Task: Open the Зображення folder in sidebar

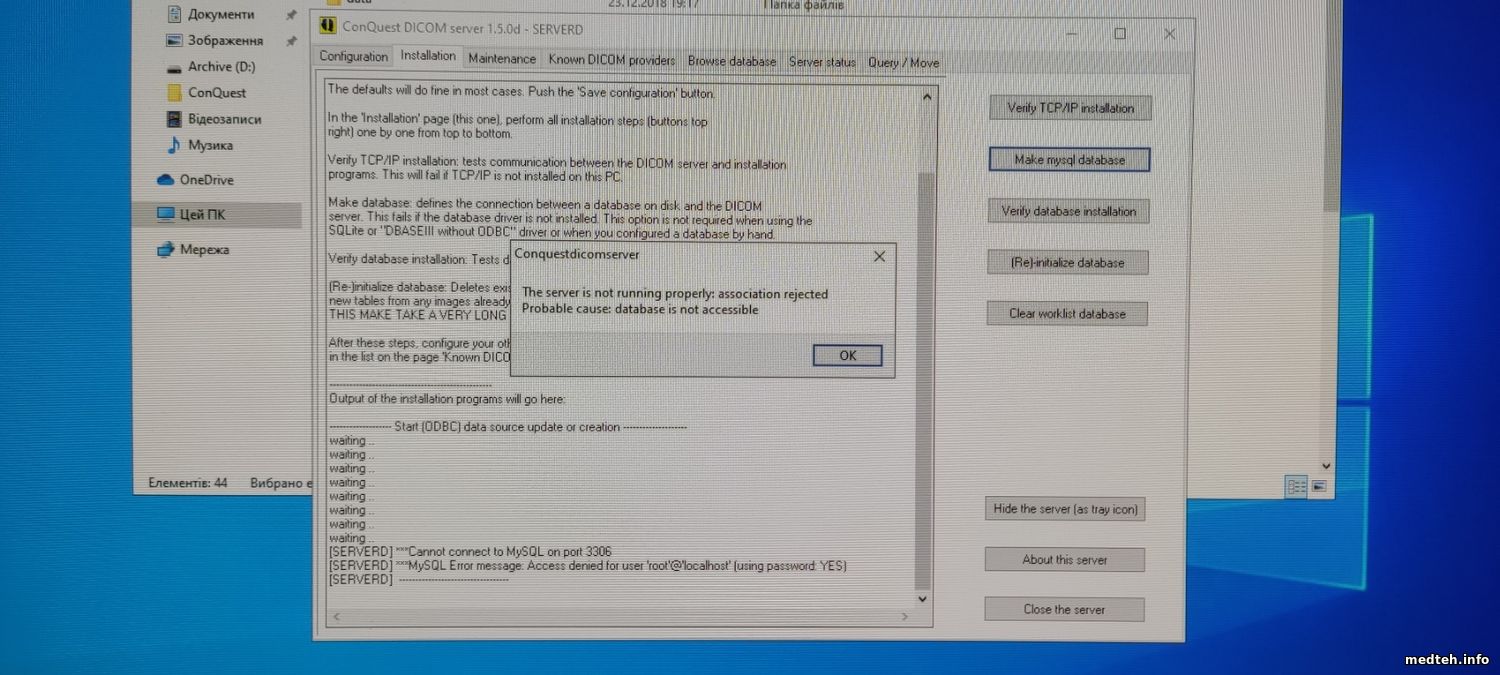Action: click(225, 41)
